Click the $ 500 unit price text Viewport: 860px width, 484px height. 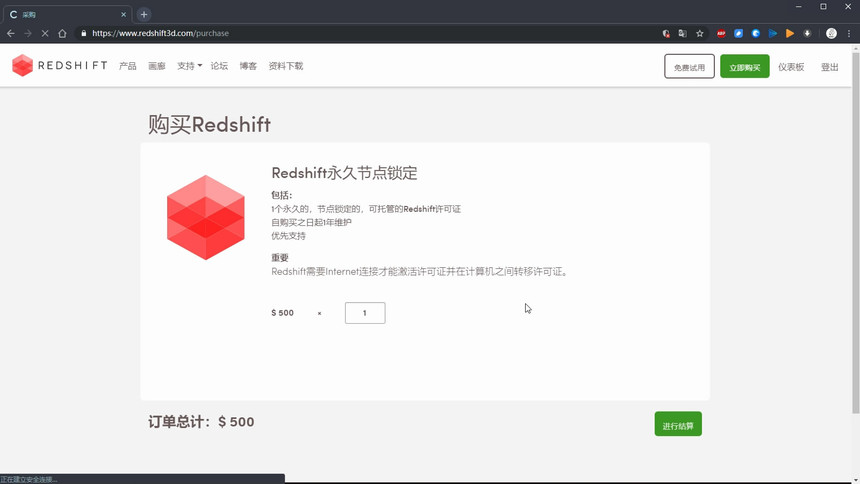tap(282, 313)
